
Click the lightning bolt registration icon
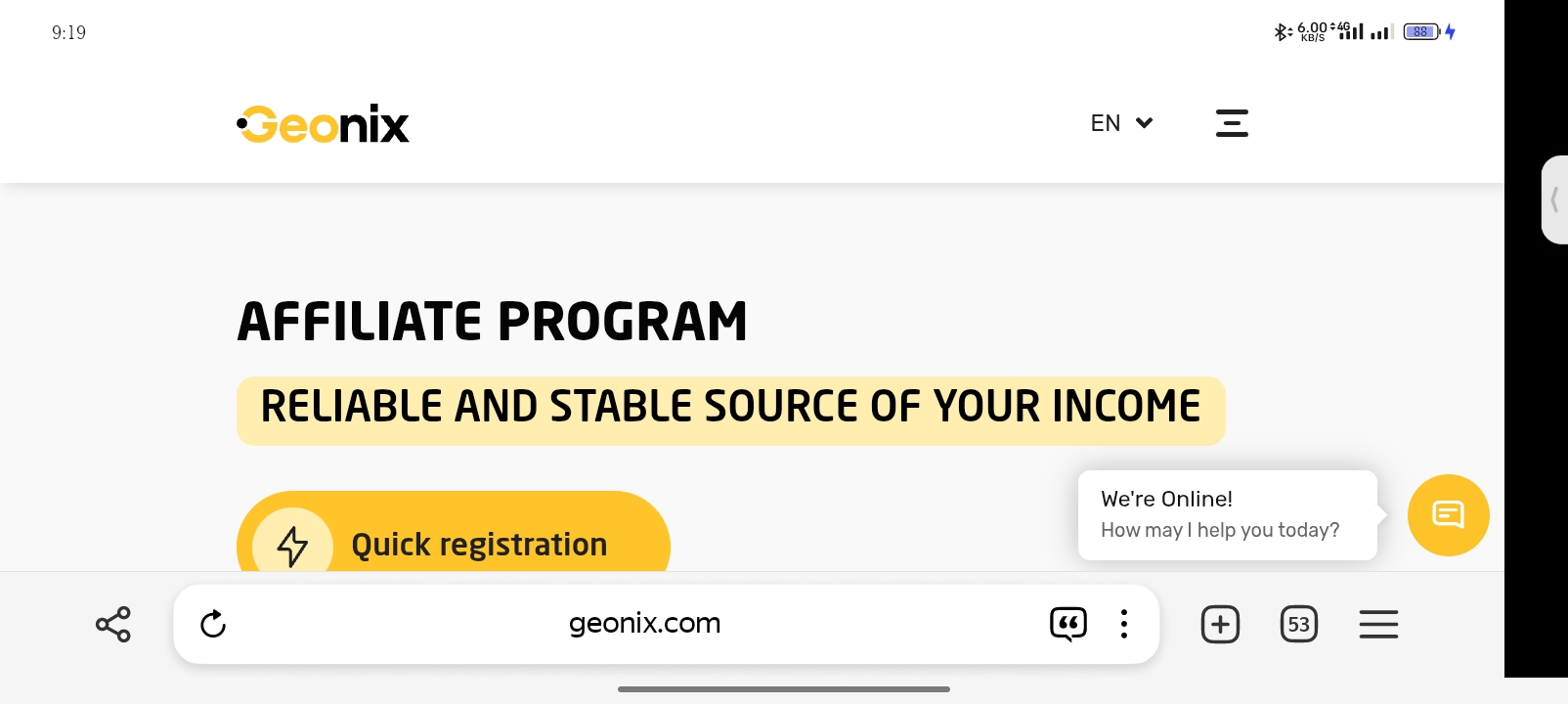coord(292,544)
